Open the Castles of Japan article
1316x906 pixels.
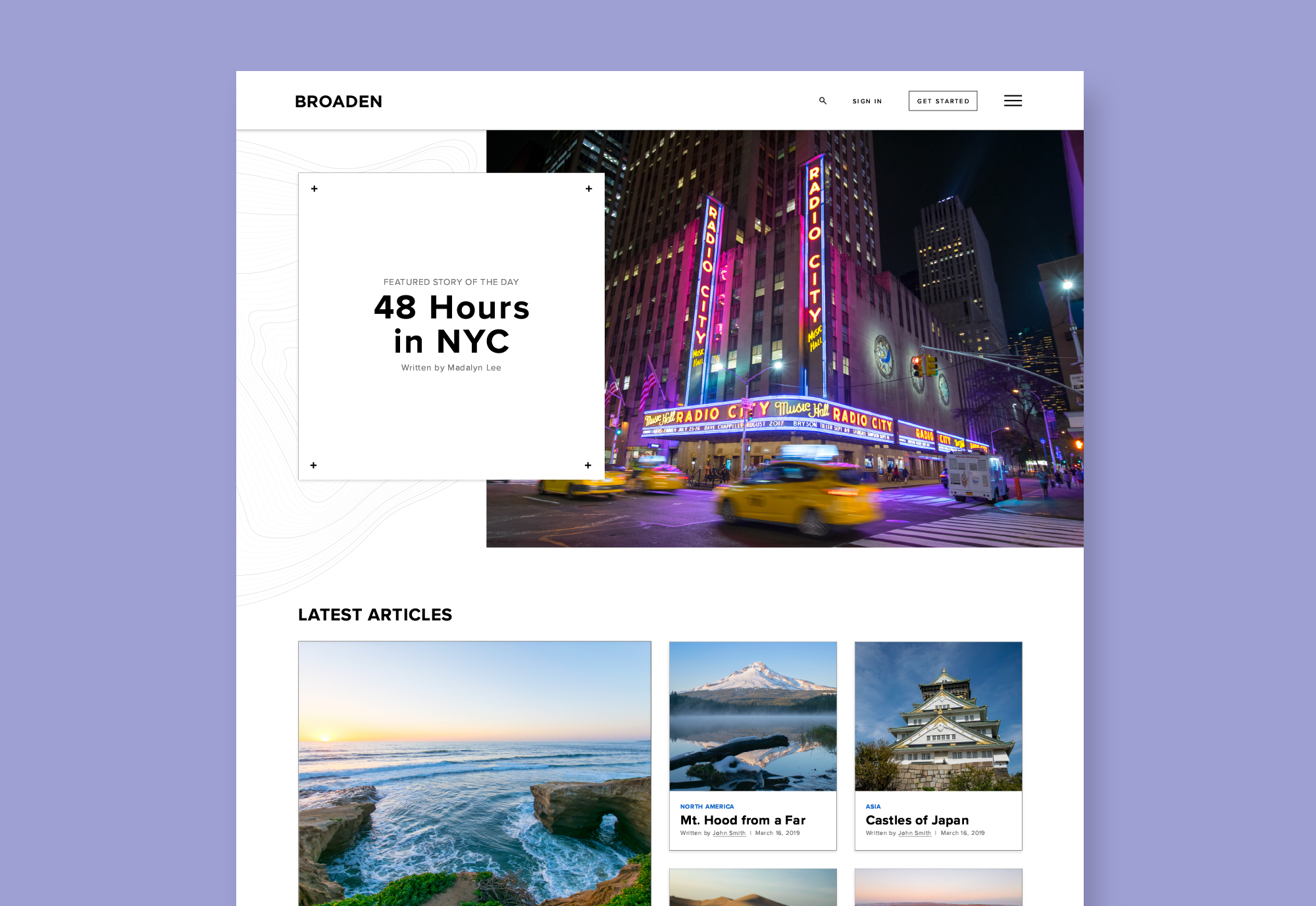pyautogui.click(x=917, y=820)
